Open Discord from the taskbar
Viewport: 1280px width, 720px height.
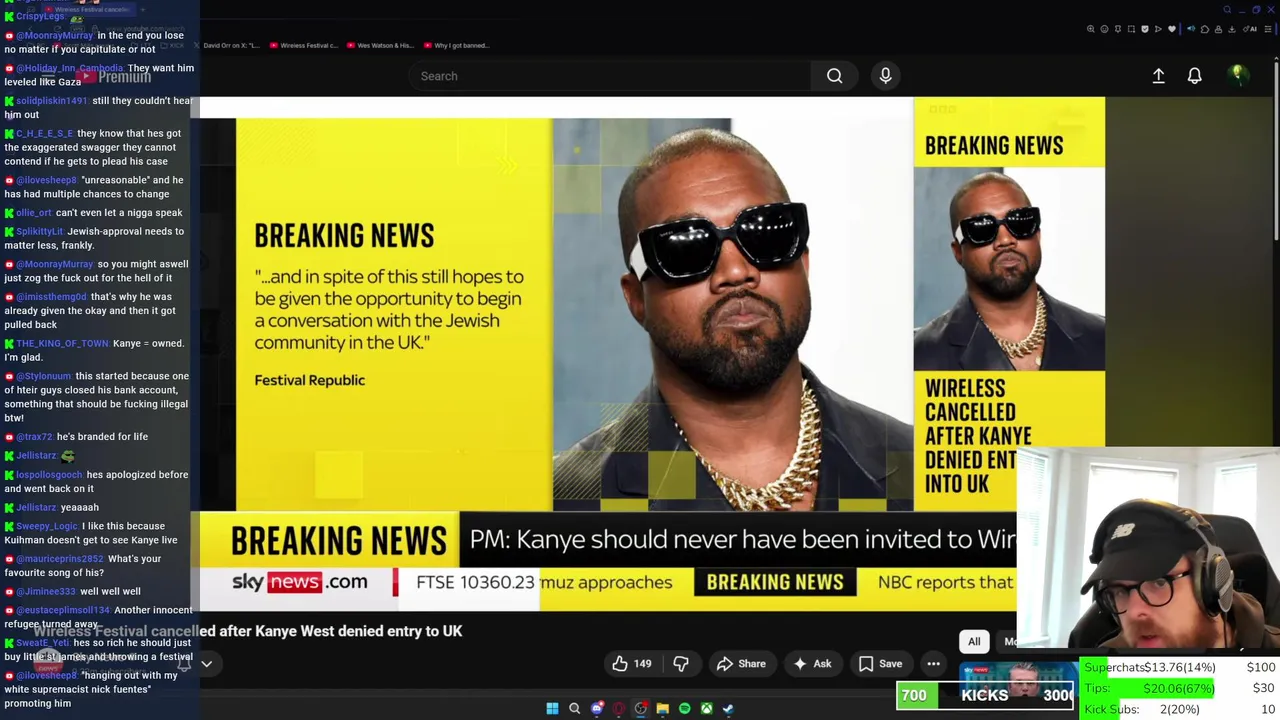tap(597, 708)
